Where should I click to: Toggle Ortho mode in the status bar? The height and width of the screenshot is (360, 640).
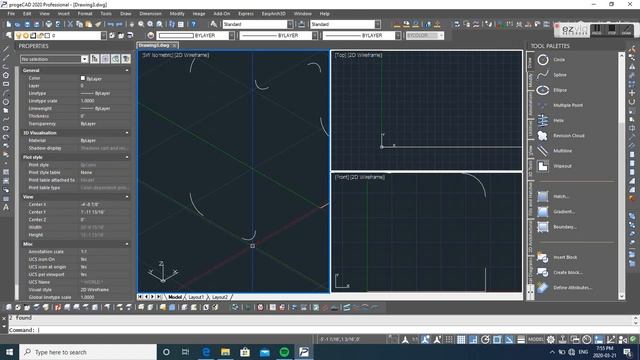click(473, 340)
